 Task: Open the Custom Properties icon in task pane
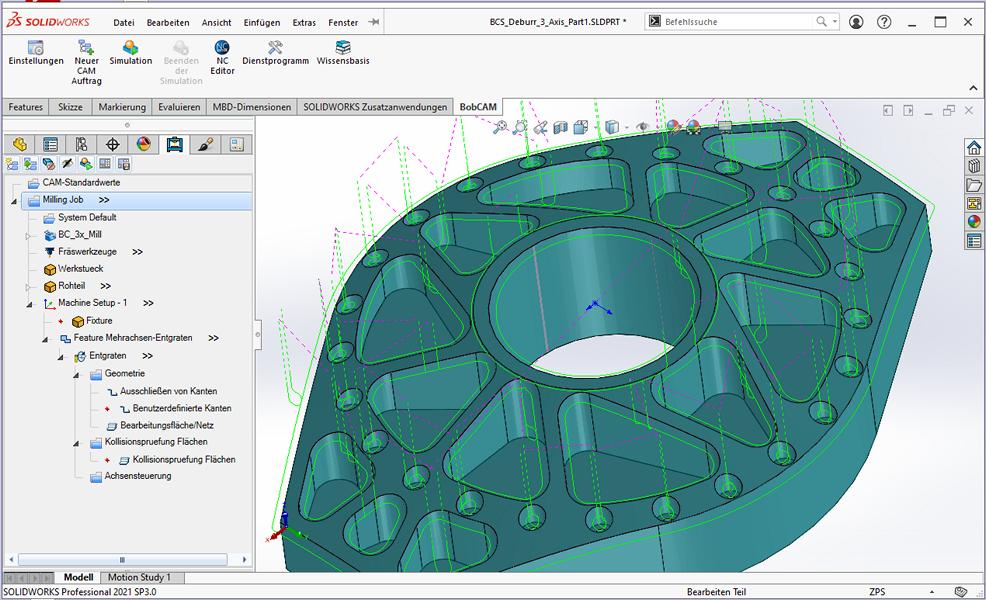point(974,241)
